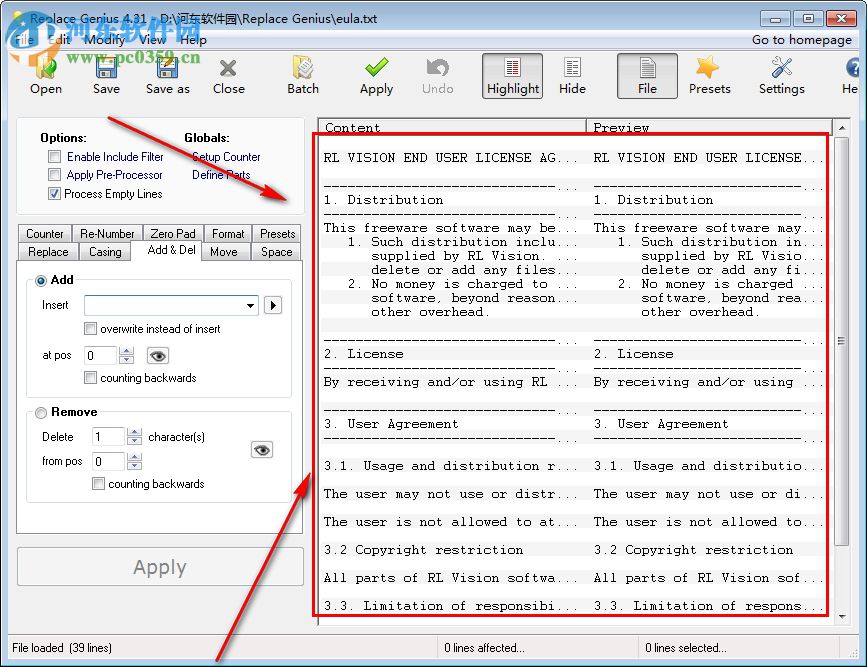The width and height of the screenshot is (867, 667).
Task: Switch to the Re-Number tab
Action: (x=107, y=233)
